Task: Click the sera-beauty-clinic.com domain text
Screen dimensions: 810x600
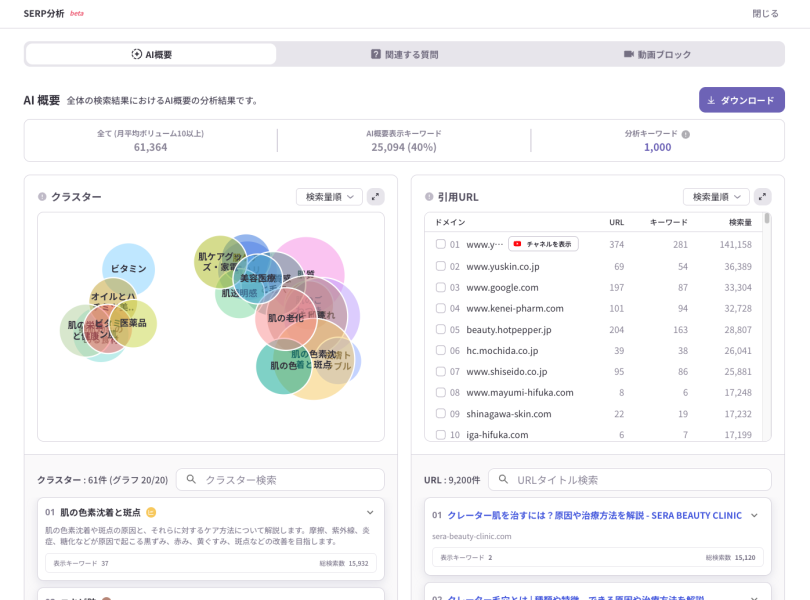Action: tap(472, 536)
